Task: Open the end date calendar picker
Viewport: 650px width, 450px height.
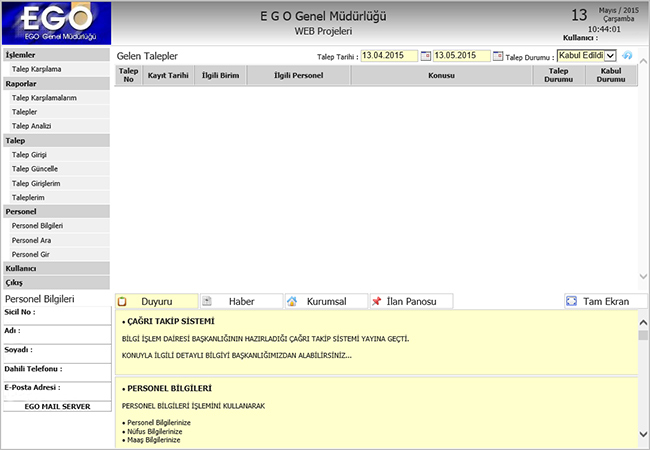Action: tap(498, 57)
